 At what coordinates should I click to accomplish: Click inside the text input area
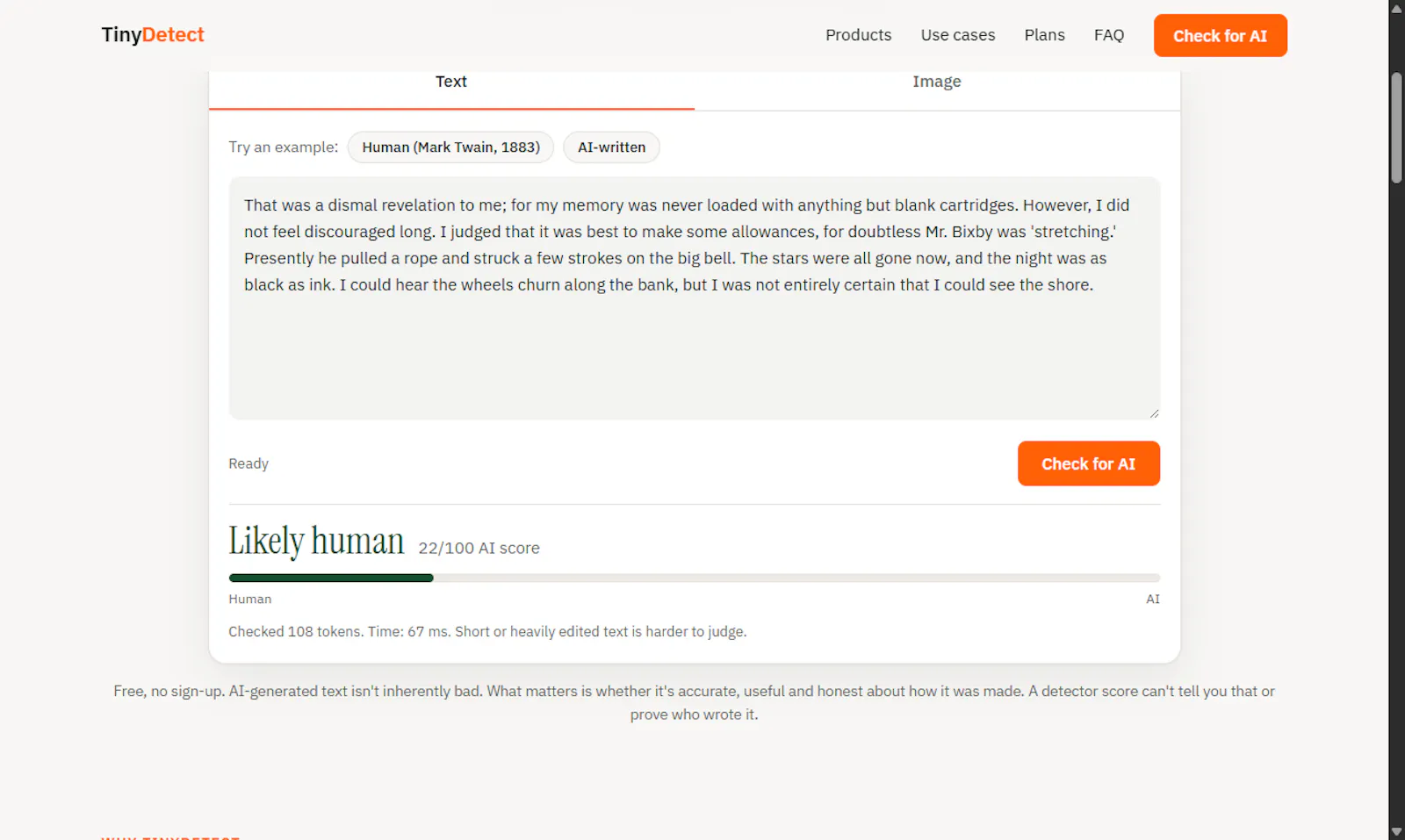coord(695,298)
